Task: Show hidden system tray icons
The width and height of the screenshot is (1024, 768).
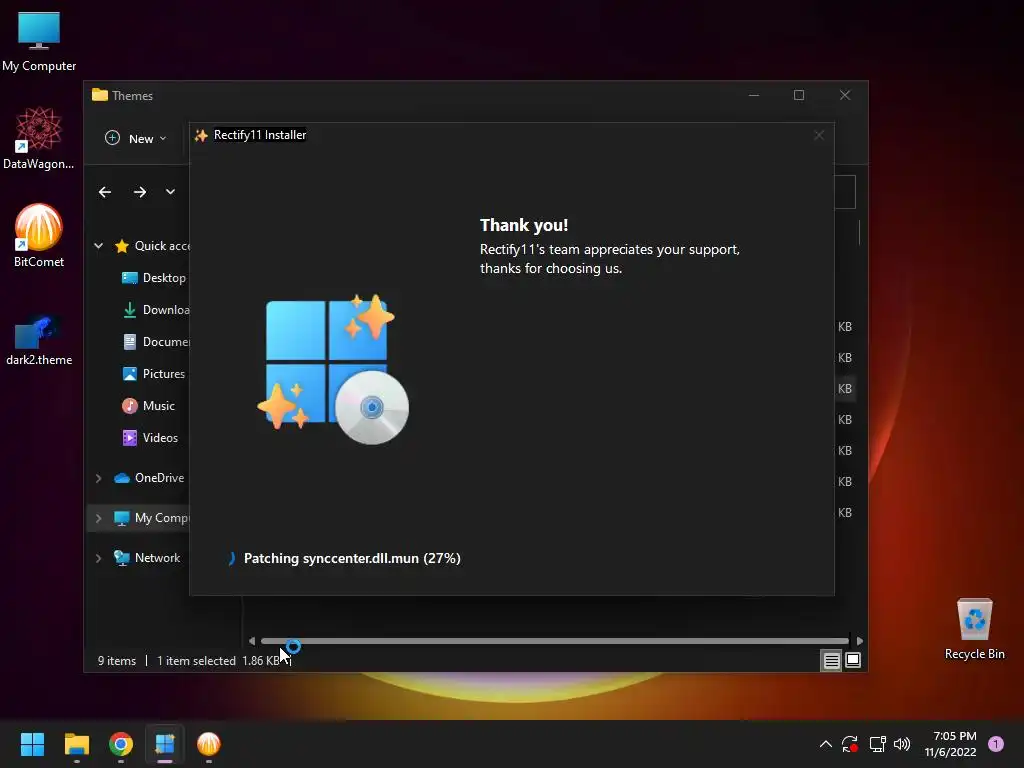Action: click(x=825, y=744)
